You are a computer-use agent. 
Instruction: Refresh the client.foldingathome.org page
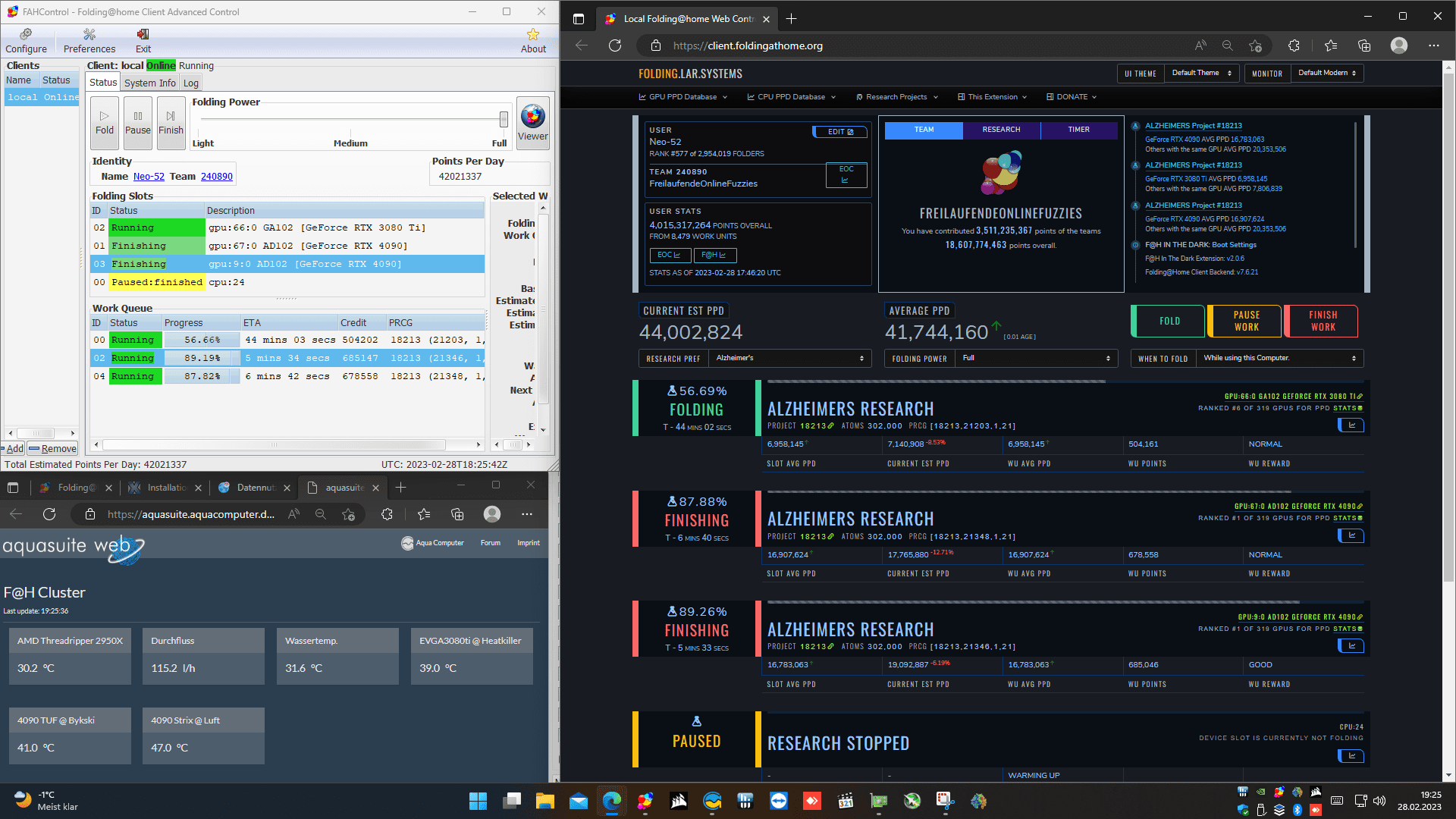pos(615,45)
